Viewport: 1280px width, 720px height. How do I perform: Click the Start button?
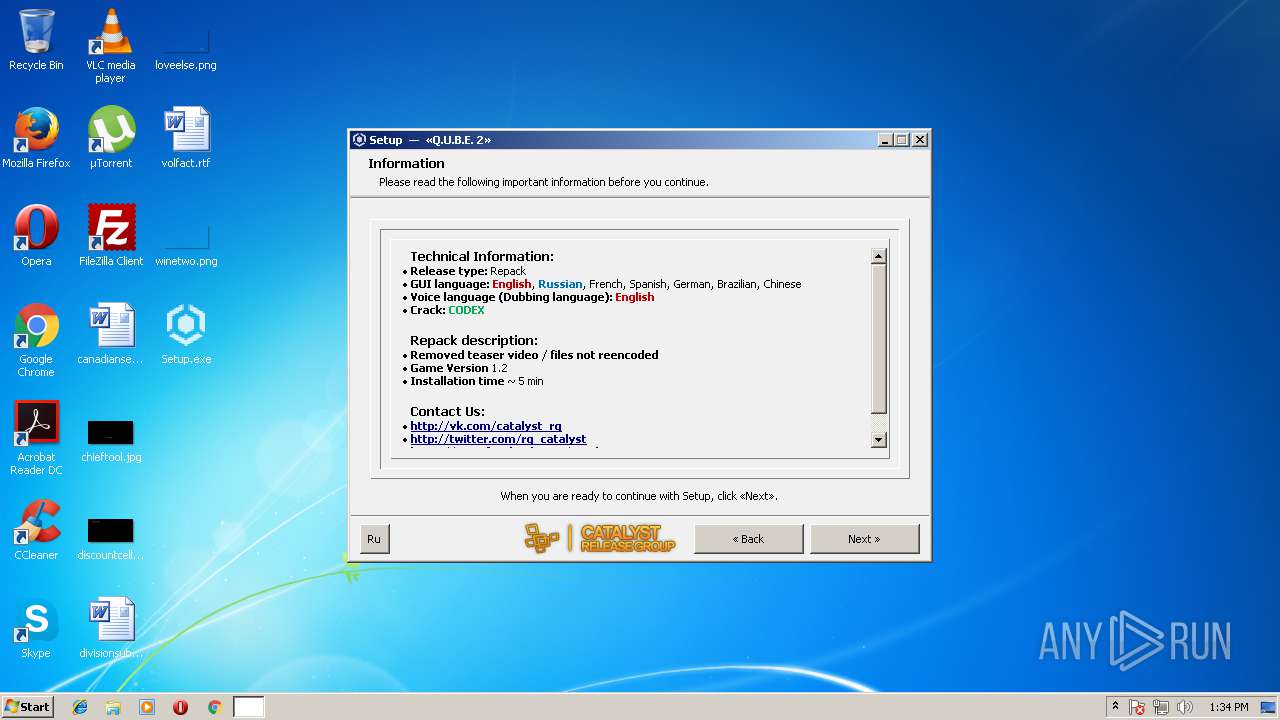pos(27,707)
